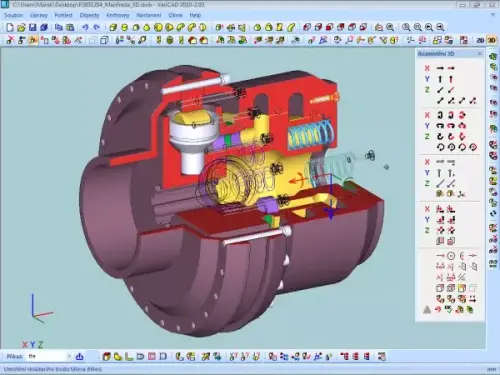
Task: Click third X-axis rotation icon in panel
Action: click(x=462, y=115)
